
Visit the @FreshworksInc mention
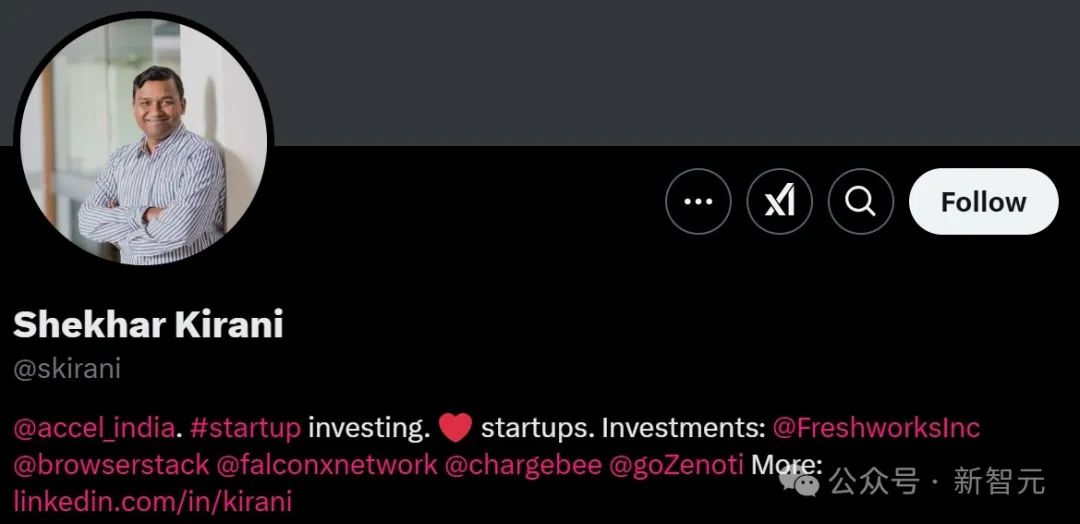tap(877, 428)
